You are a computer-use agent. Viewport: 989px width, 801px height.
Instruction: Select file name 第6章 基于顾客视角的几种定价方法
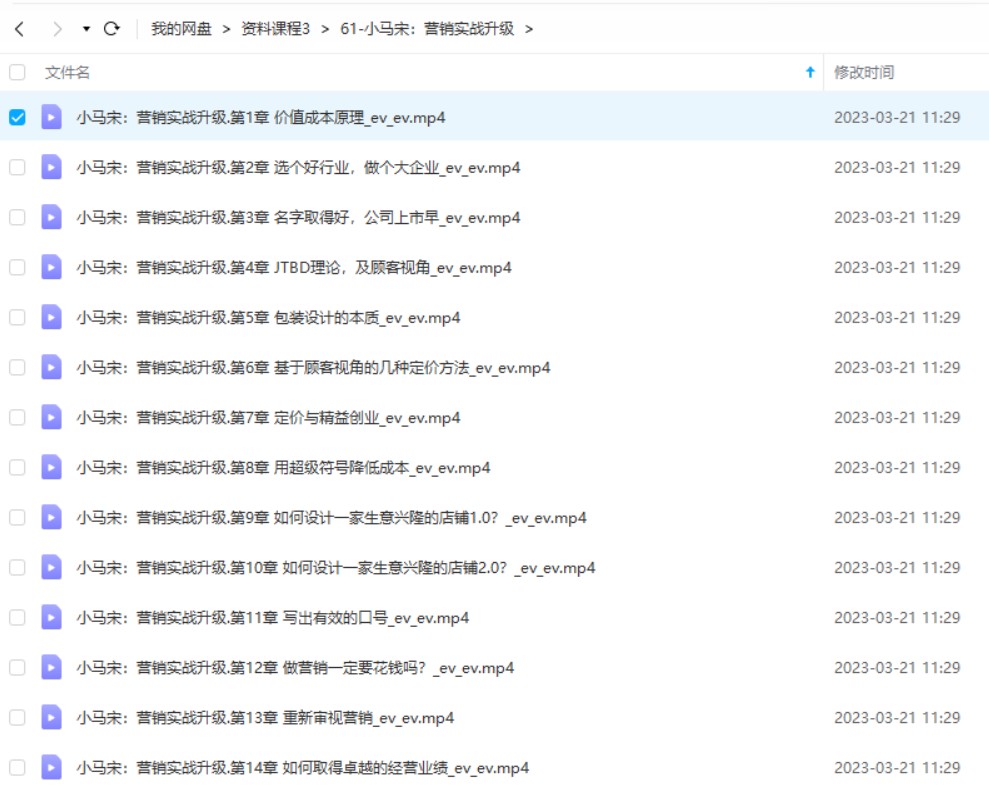point(313,368)
